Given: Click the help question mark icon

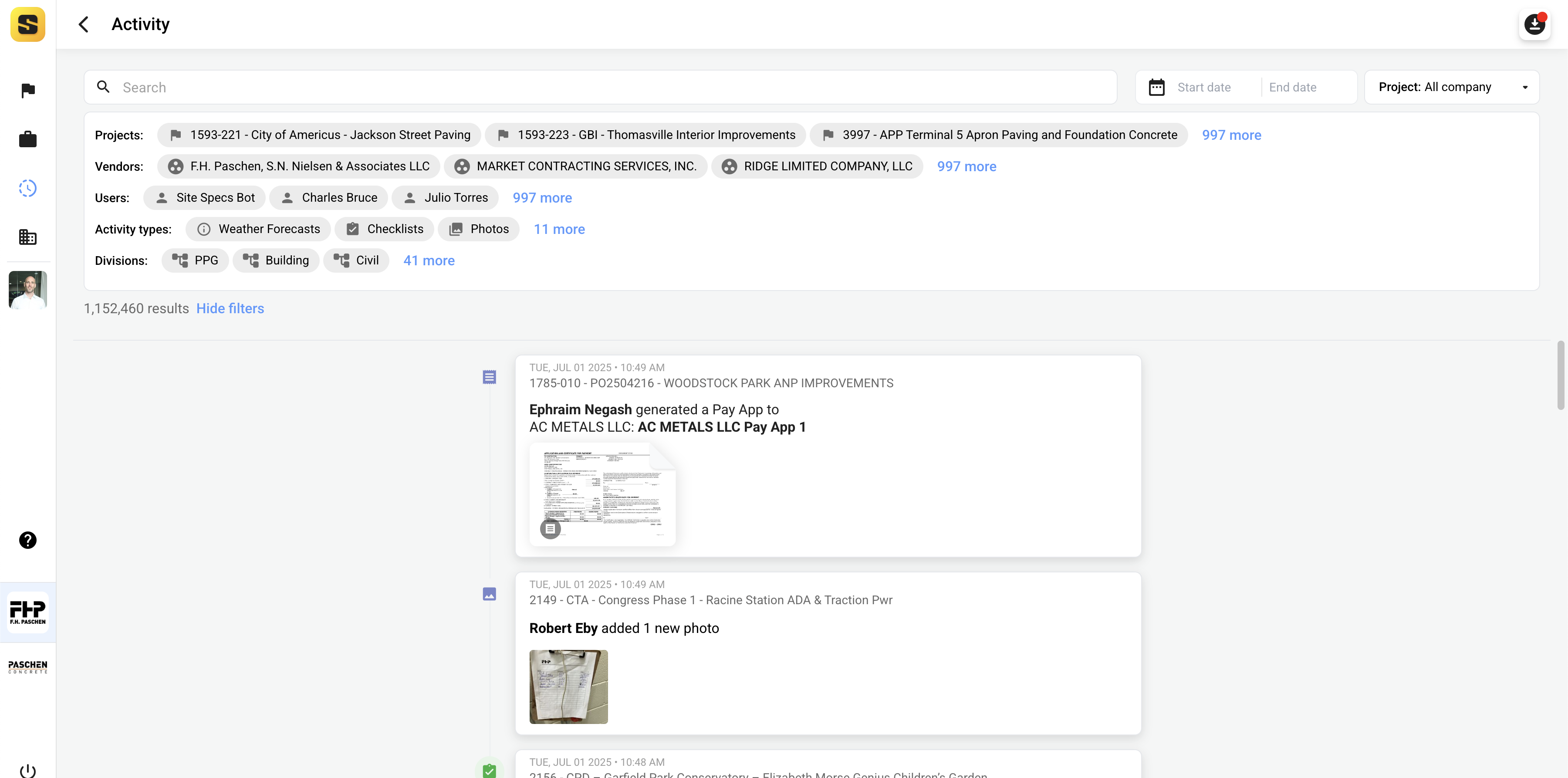Looking at the screenshot, I should point(27,540).
